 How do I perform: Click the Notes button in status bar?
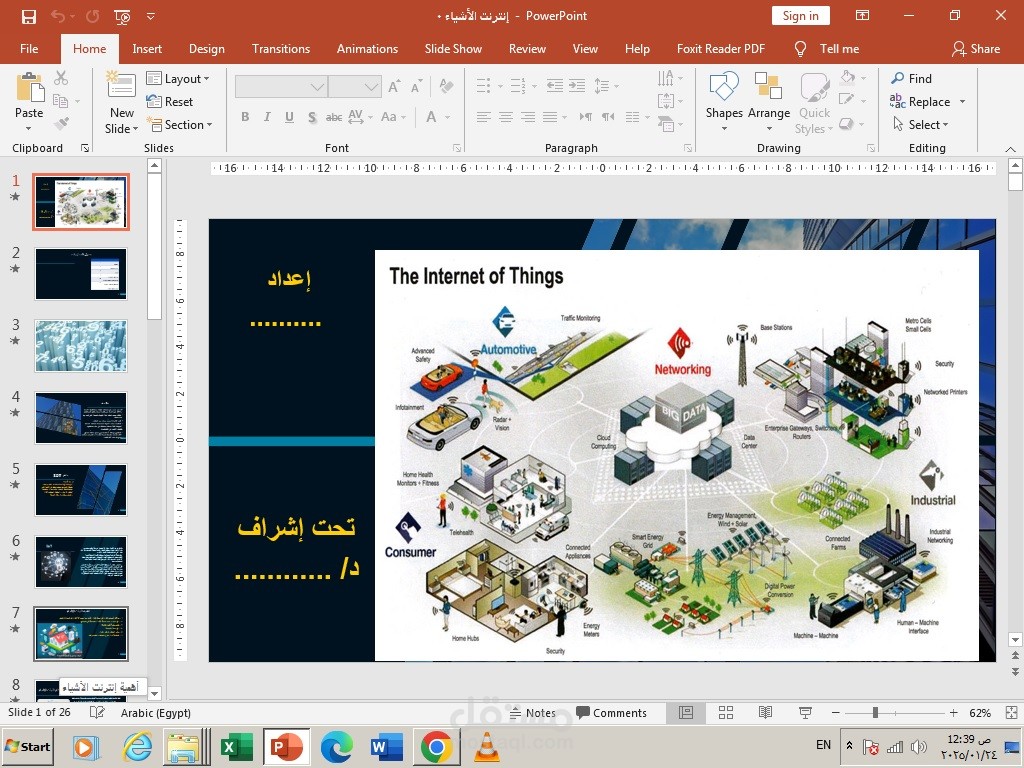click(x=532, y=713)
